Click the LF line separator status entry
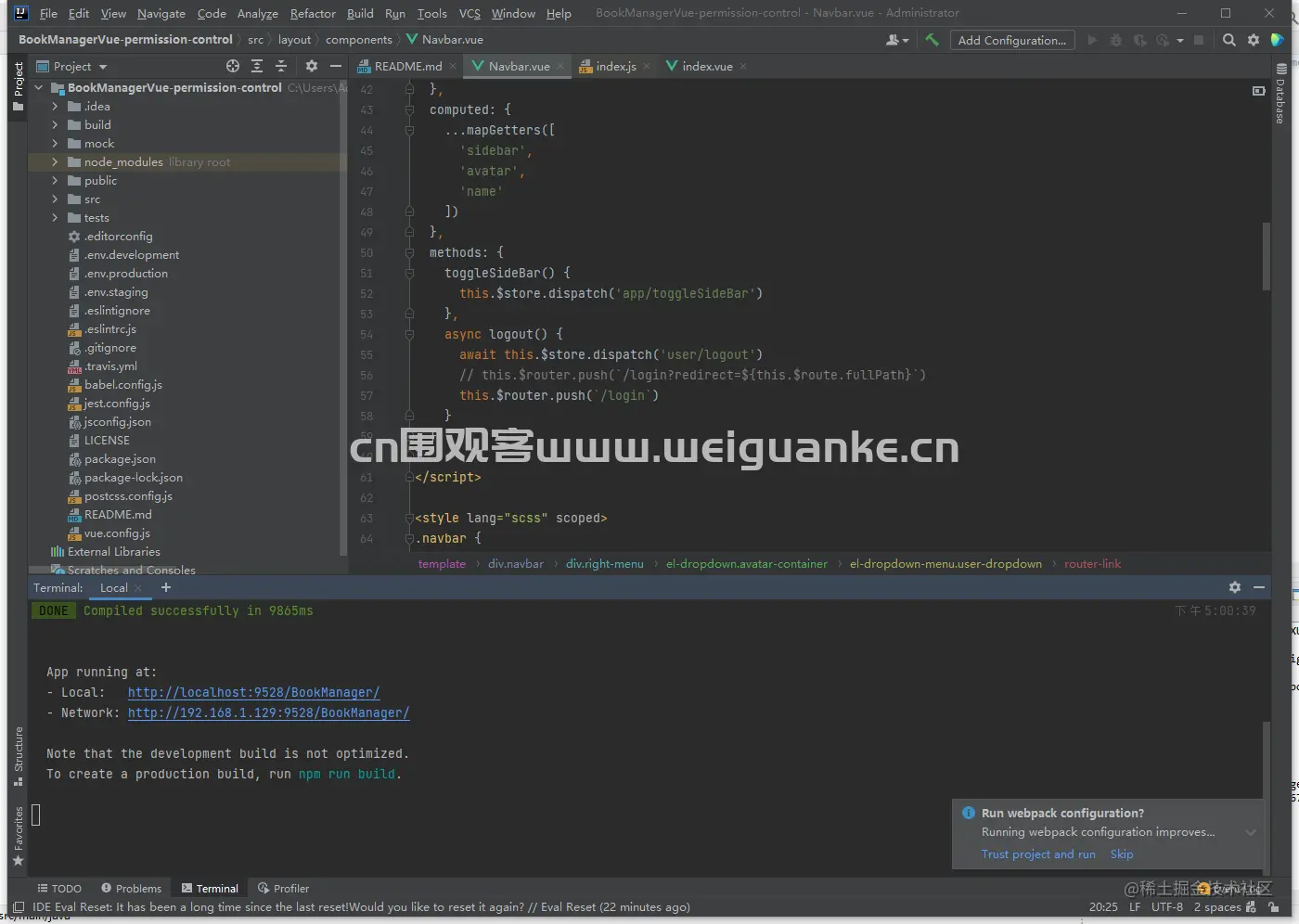Image resolution: width=1299 pixels, height=924 pixels. point(1135,907)
